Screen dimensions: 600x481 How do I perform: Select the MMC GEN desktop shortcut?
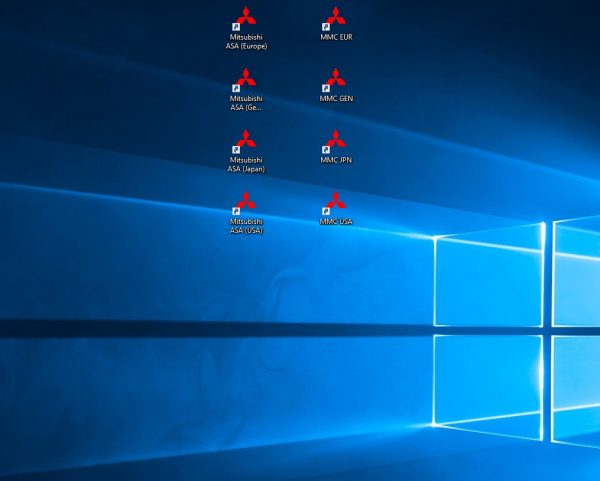(336, 85)
